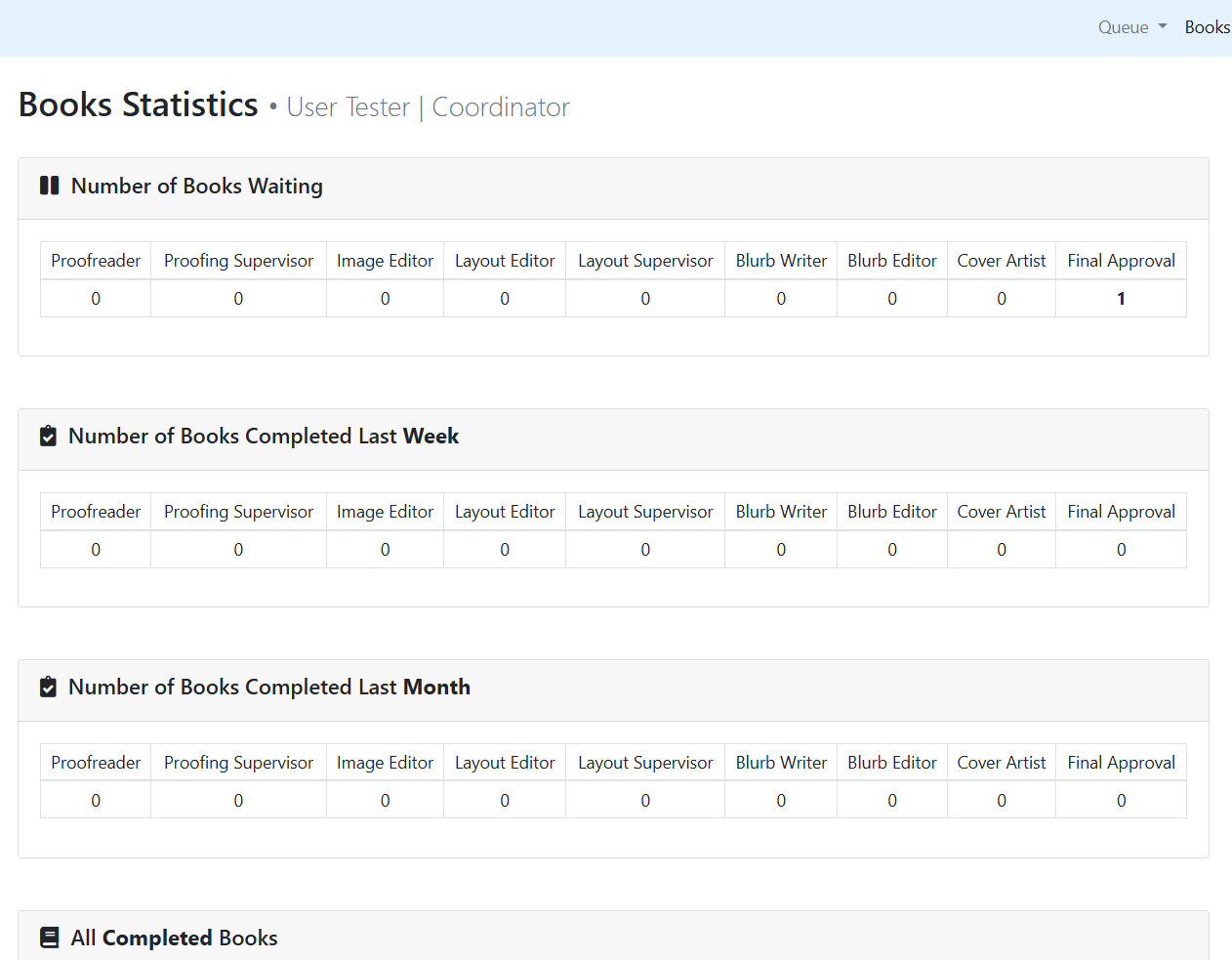Click the Number of Books Completed Last Week heading
1232x960 pixels.
click(263, 437)
